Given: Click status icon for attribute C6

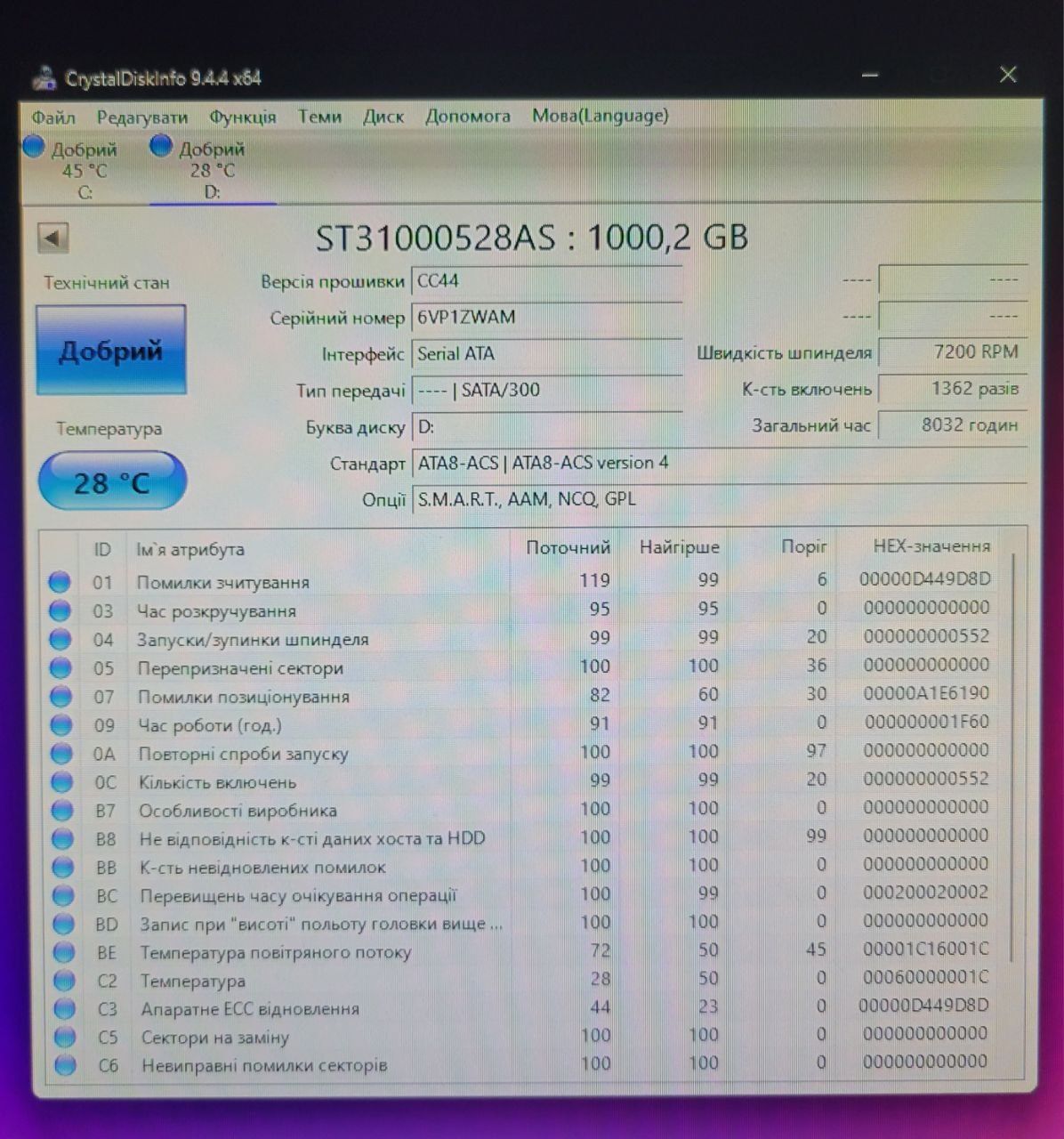Looking at the screenshot, I should [65, 1065].
